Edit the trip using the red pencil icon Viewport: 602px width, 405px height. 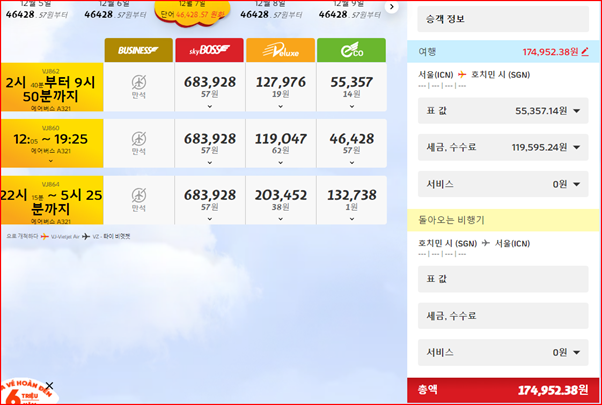[x=585, y=52]
